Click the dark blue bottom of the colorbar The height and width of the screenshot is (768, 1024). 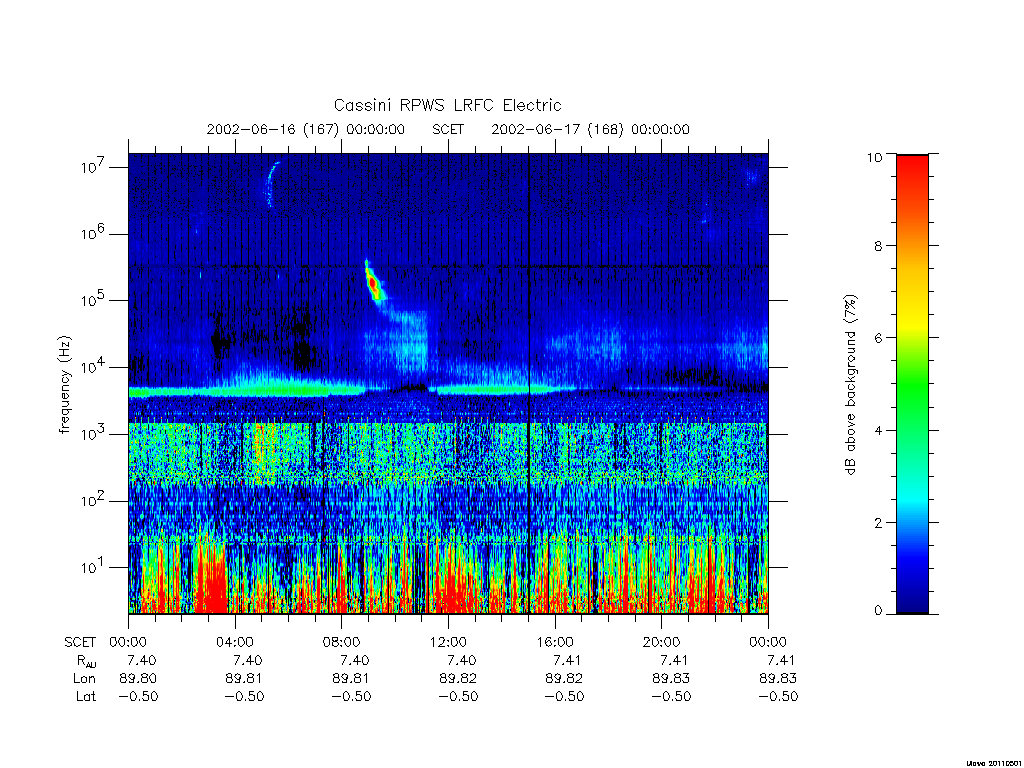912,598
